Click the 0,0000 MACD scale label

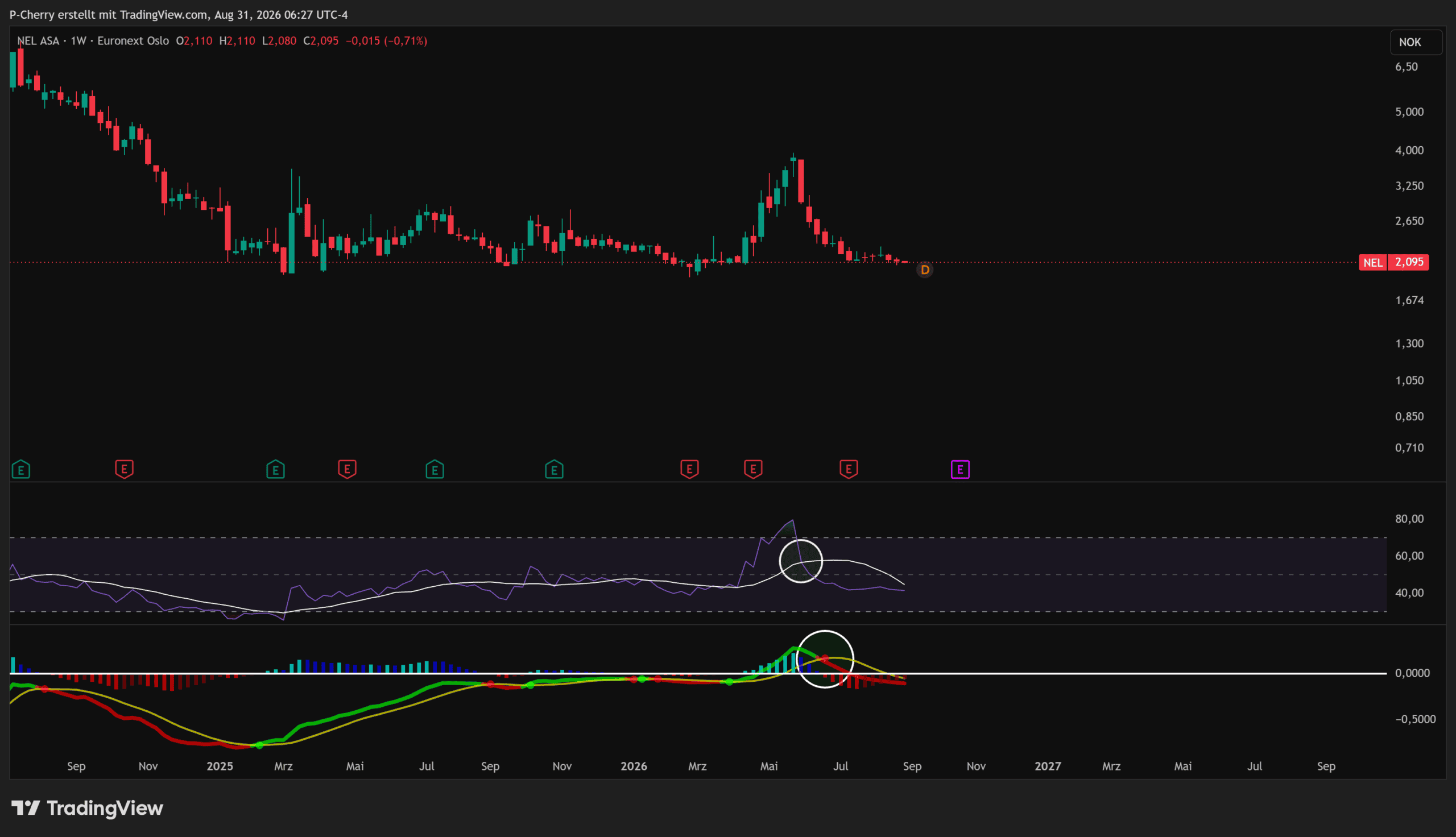pyautogui.click(x=1412, y=673)
